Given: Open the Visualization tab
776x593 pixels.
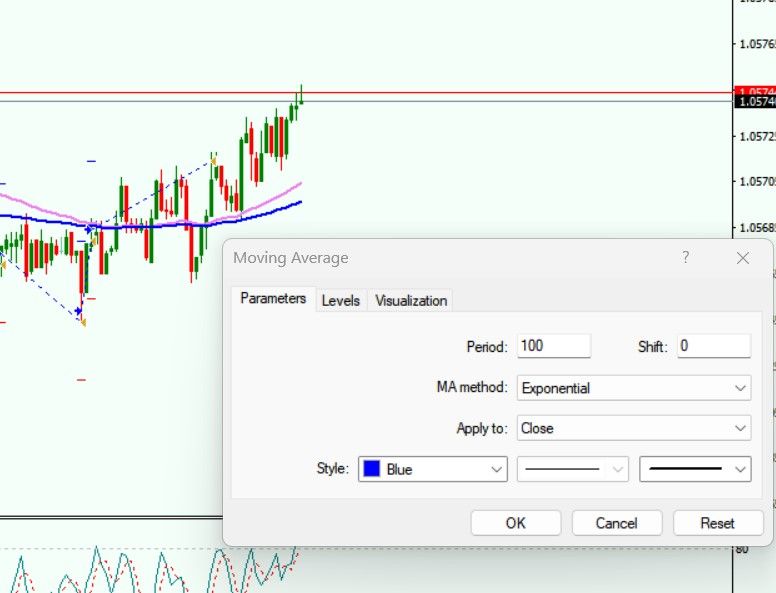Looking at the screenshot, I should [x=411, y=300].
